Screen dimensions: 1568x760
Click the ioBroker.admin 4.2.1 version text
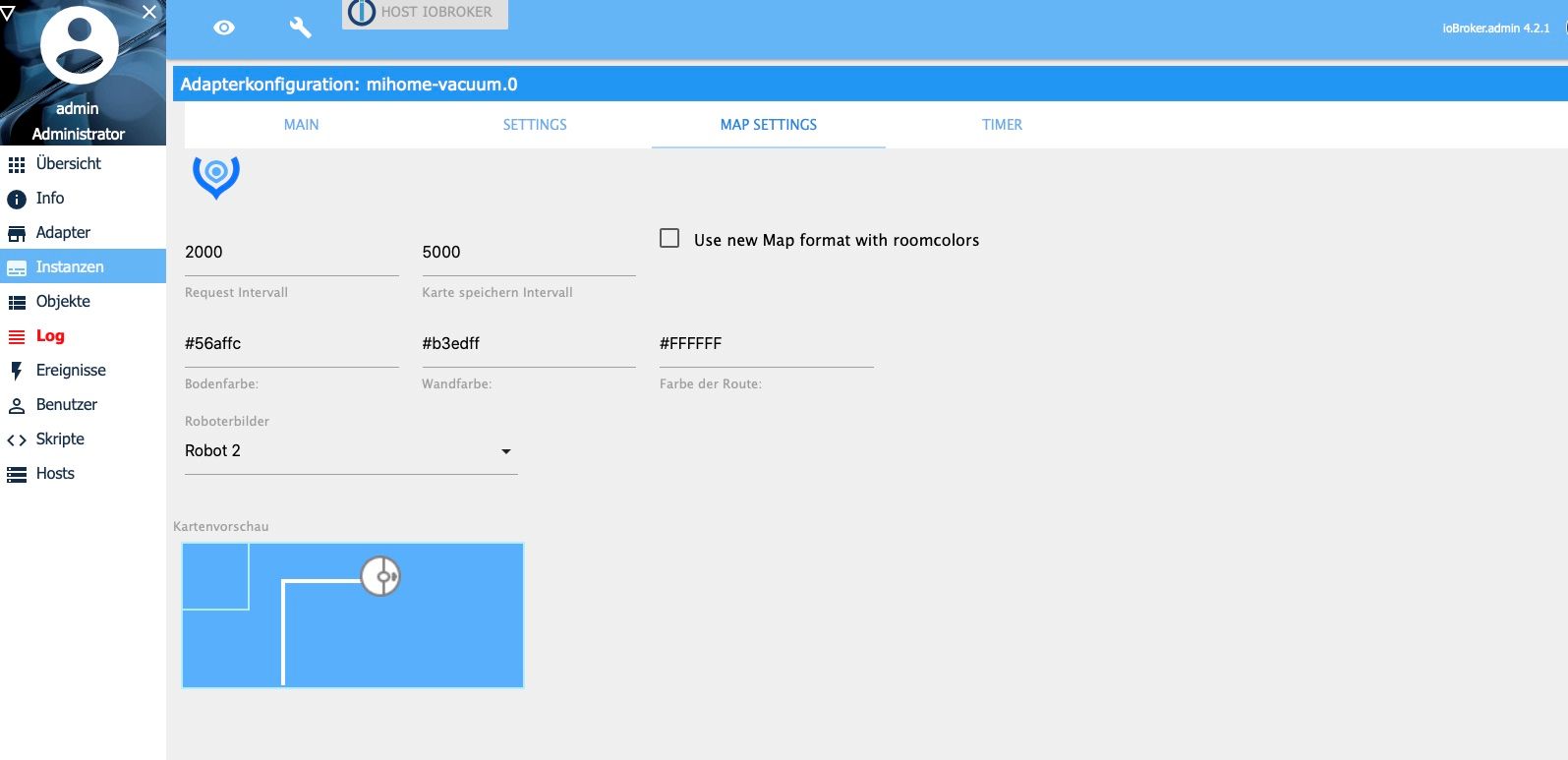[x=1495, y=29]
